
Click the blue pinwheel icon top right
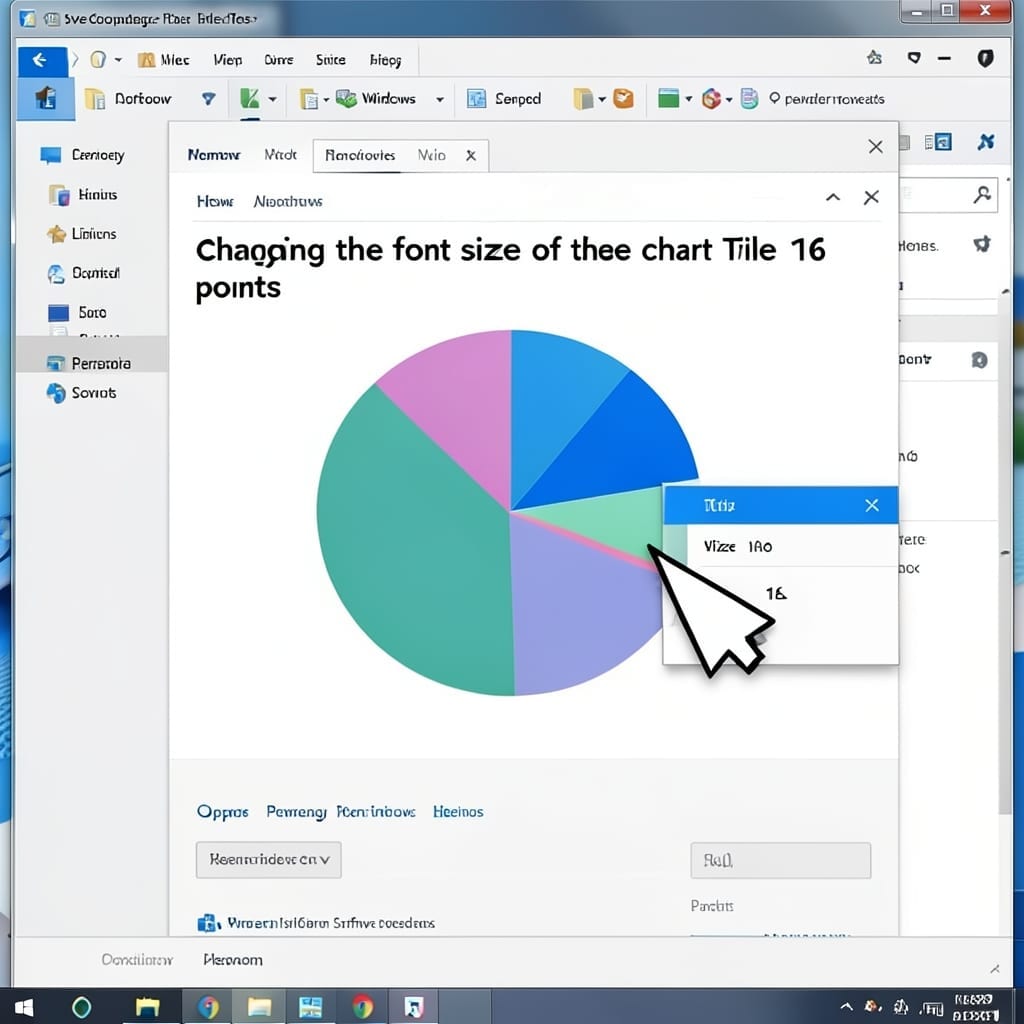985,142
